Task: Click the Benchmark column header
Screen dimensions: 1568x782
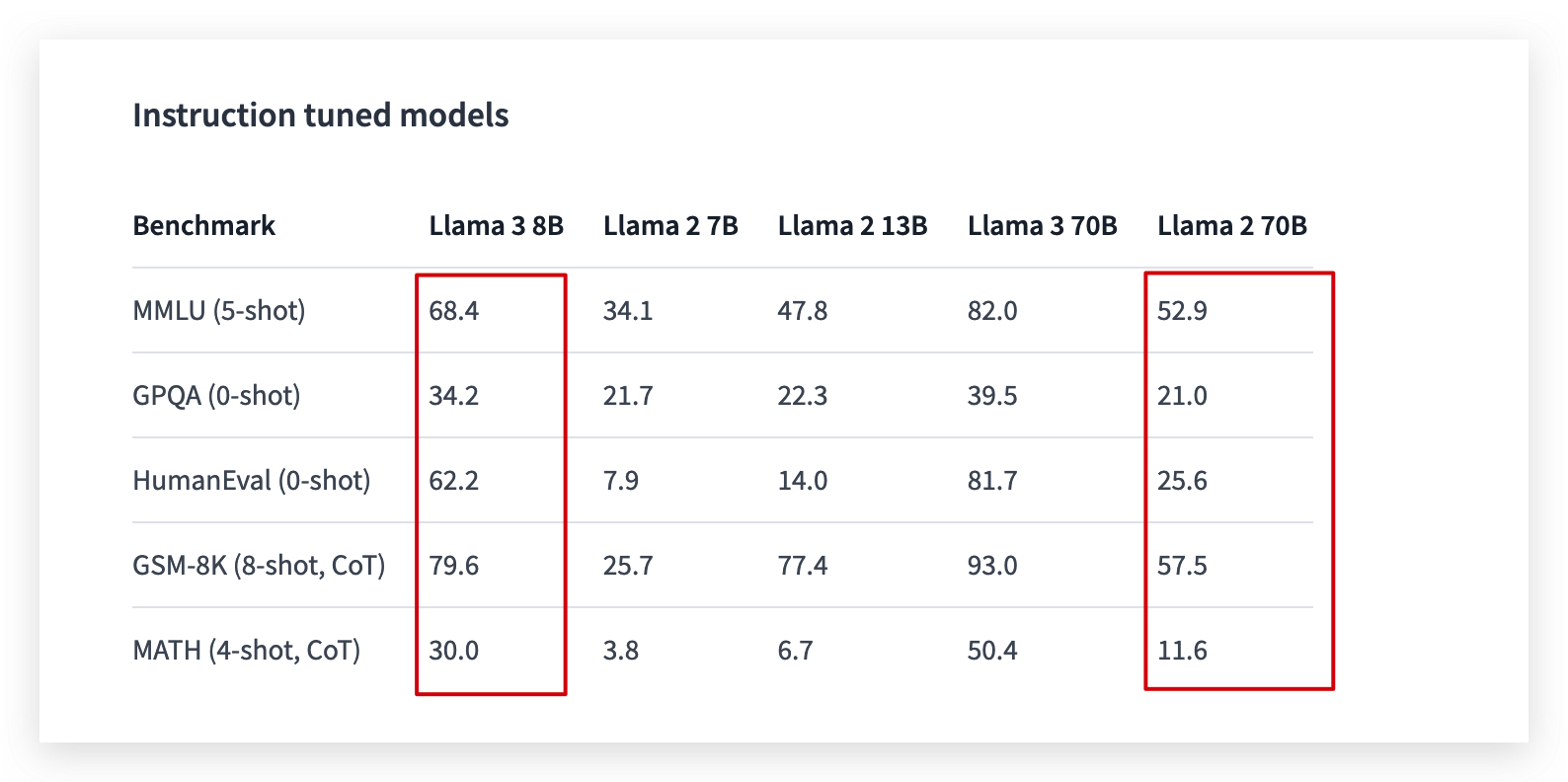Action: tap(204, 226)
